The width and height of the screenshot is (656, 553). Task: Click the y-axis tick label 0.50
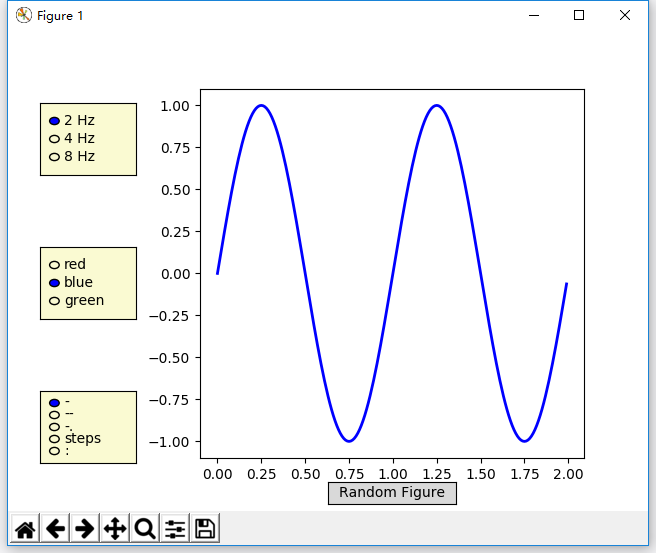tap(175, 190)
